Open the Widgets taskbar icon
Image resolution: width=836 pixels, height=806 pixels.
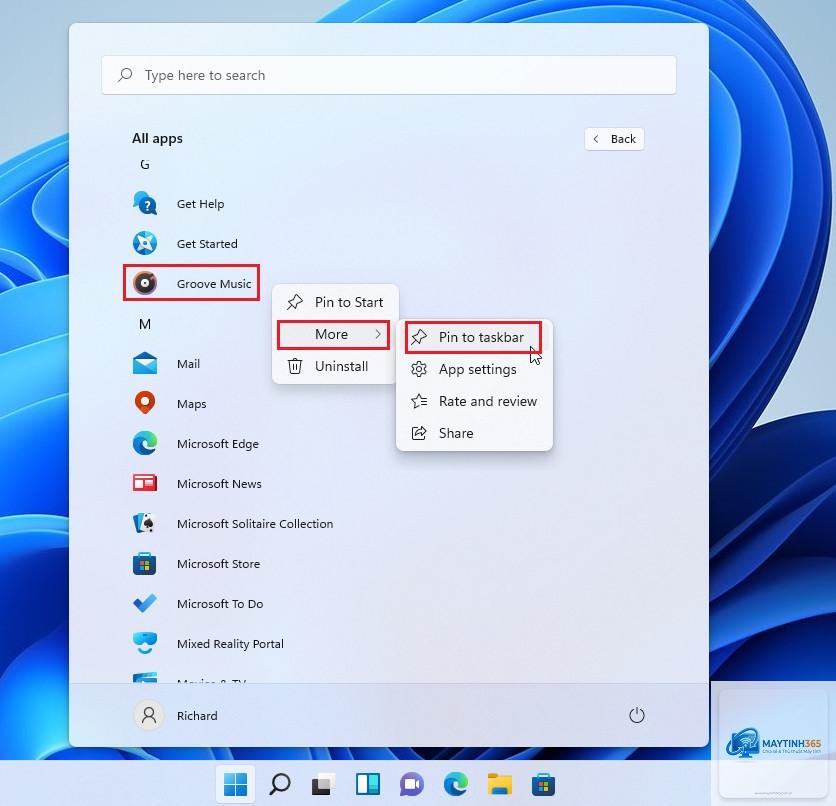tap(368, 784)
